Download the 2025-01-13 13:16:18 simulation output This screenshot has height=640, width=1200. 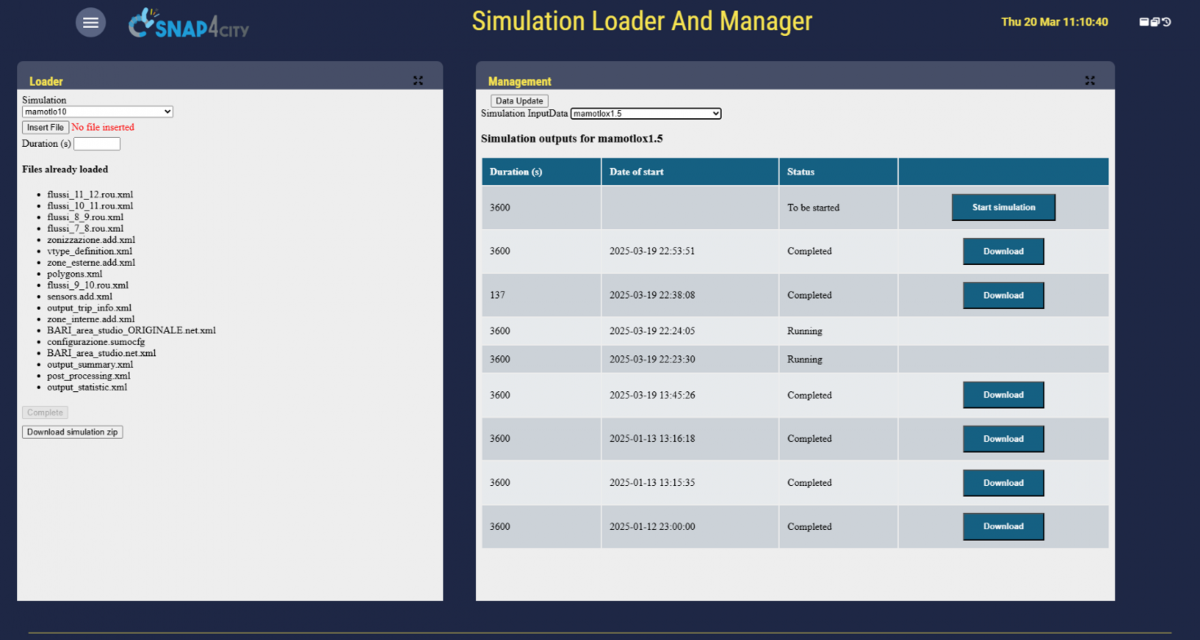(1003, 439)
